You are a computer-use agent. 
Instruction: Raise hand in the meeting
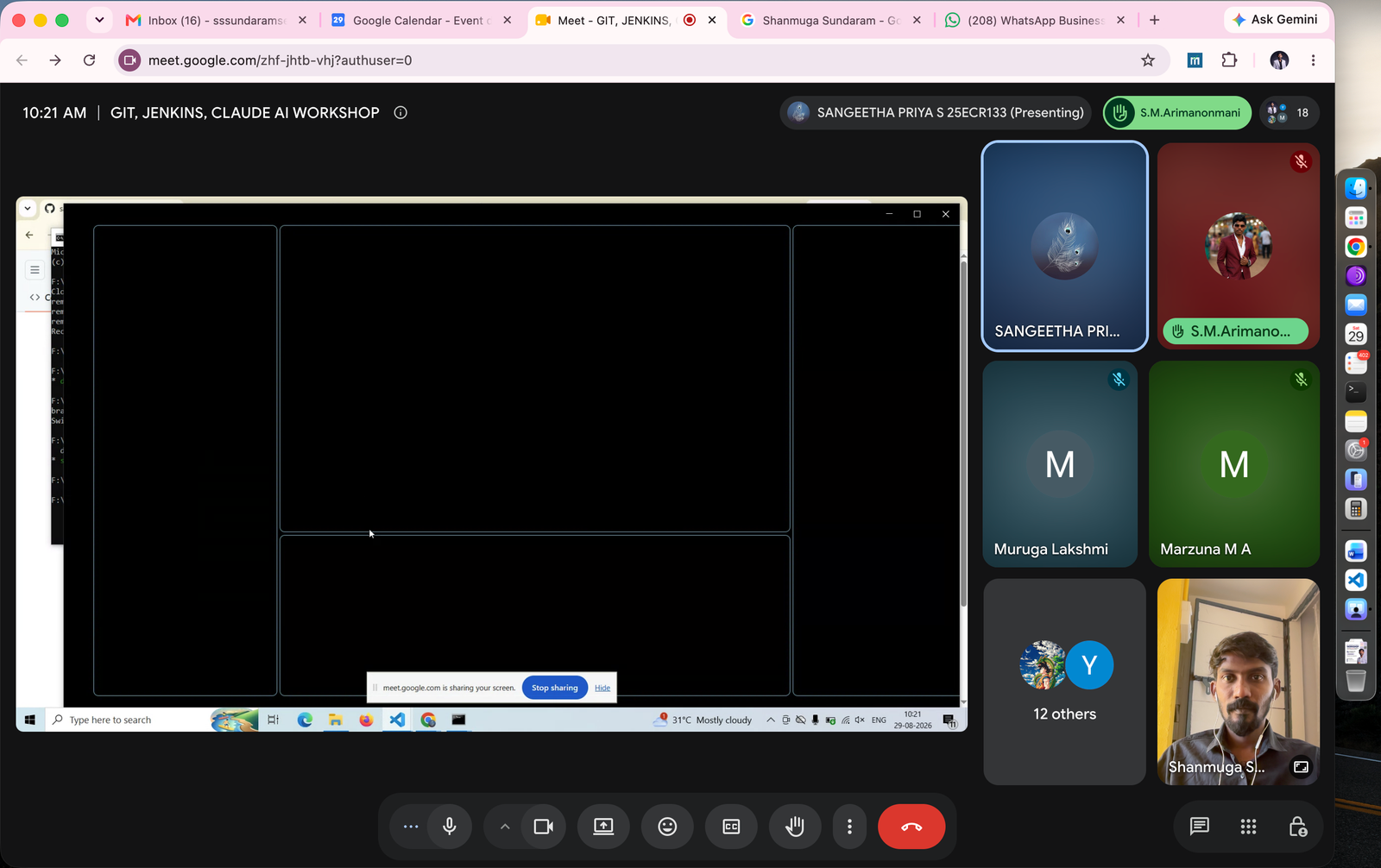pos(795,827)
